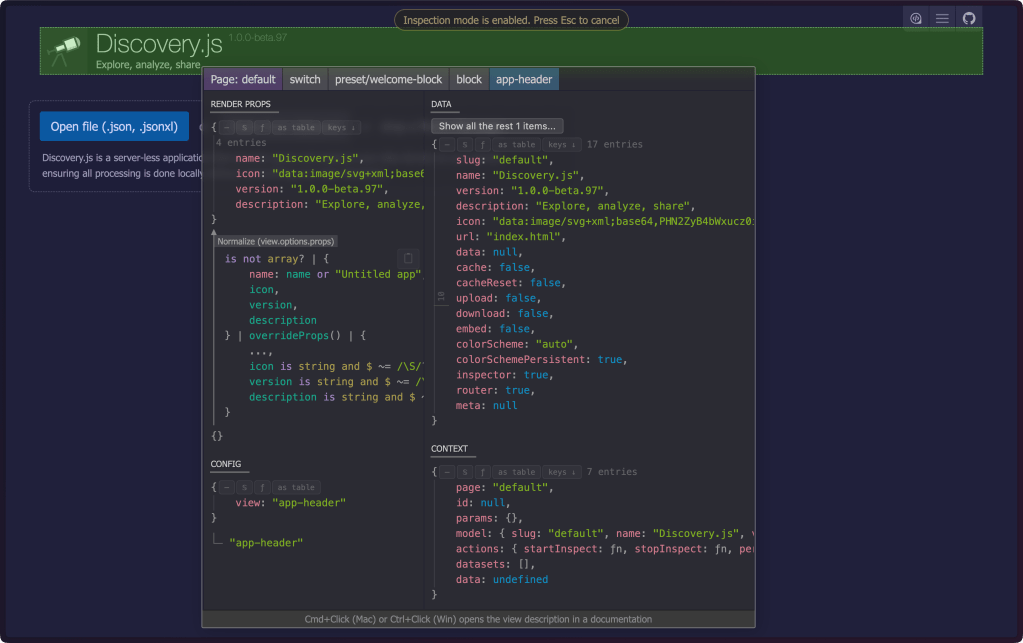Click the 'Open file (.json, .jsonxl)' button
Image resolution: width=1023 pixels, height=643 pixels.
[x=114, y=127]
